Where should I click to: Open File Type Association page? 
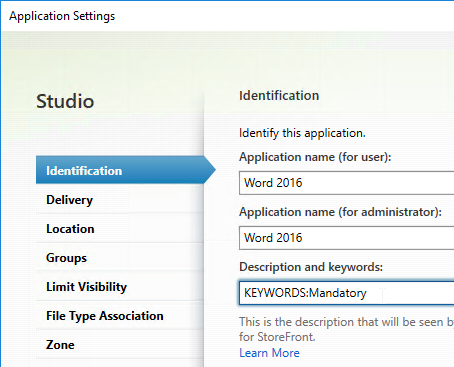click(120, 316)
